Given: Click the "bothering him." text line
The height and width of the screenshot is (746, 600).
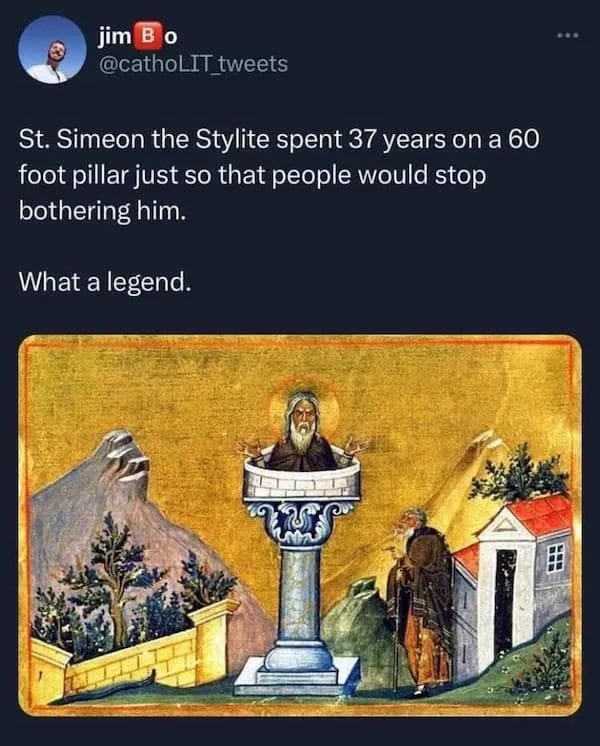Looking at the screenshot, I should coord(101,210).
